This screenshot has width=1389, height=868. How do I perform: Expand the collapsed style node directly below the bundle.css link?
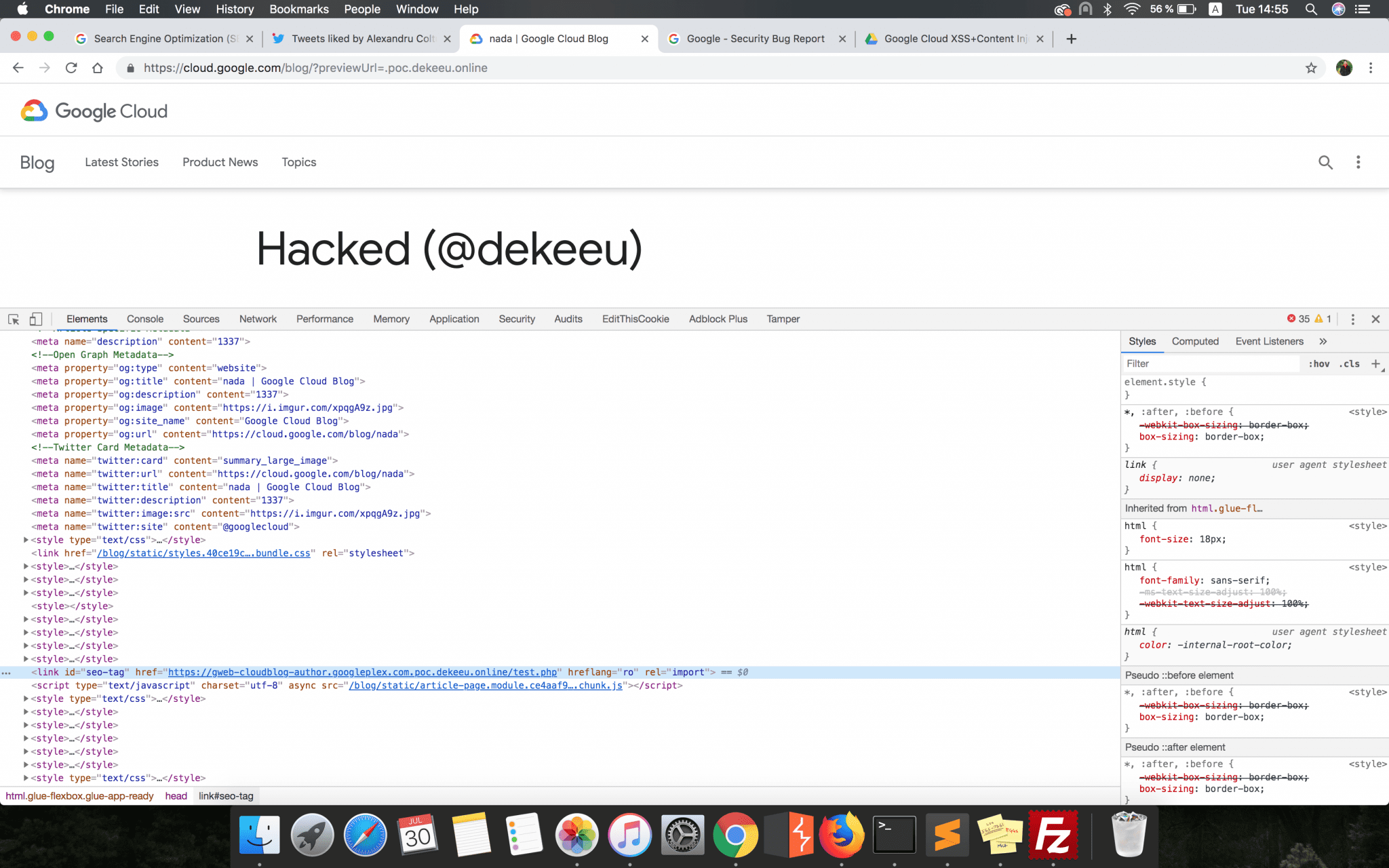26,566
